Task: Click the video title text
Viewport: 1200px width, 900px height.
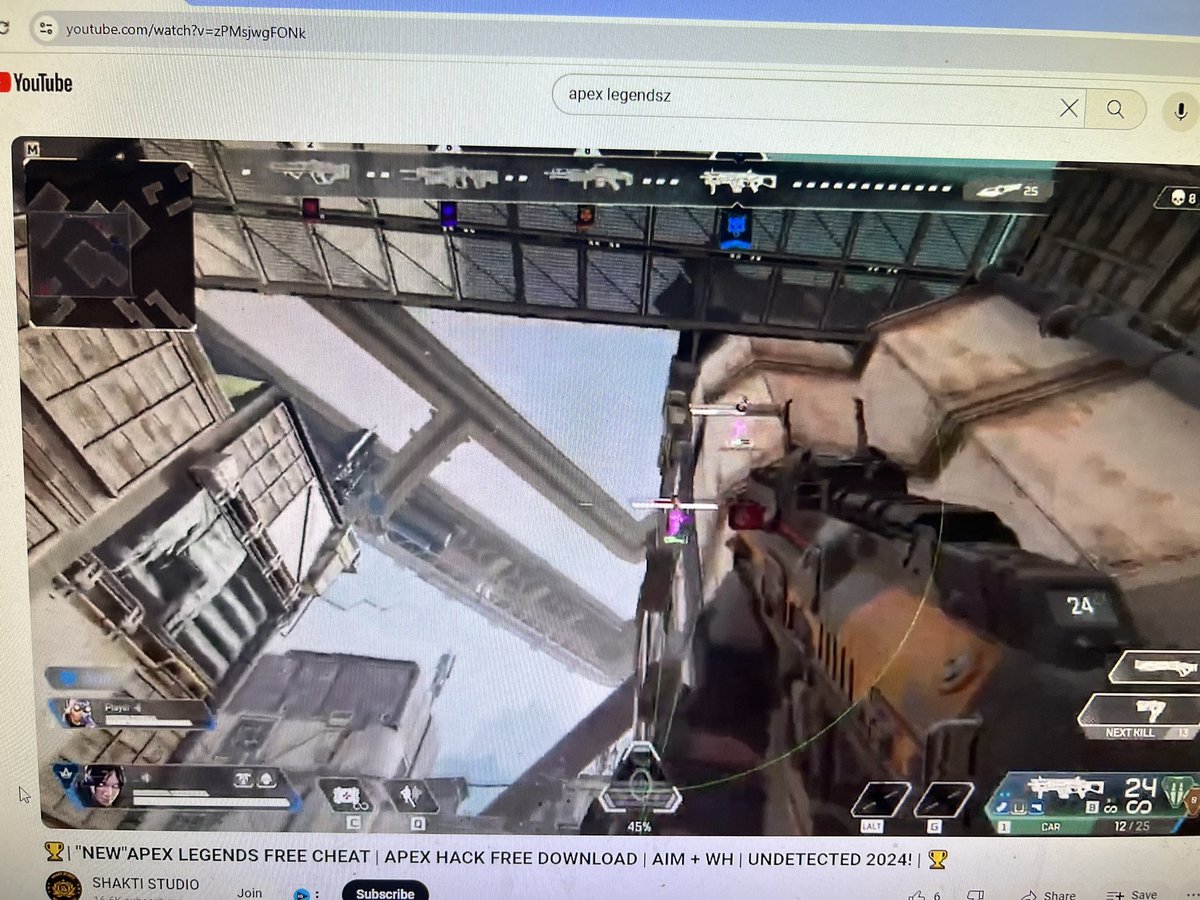Action: (x=496, y=859)
